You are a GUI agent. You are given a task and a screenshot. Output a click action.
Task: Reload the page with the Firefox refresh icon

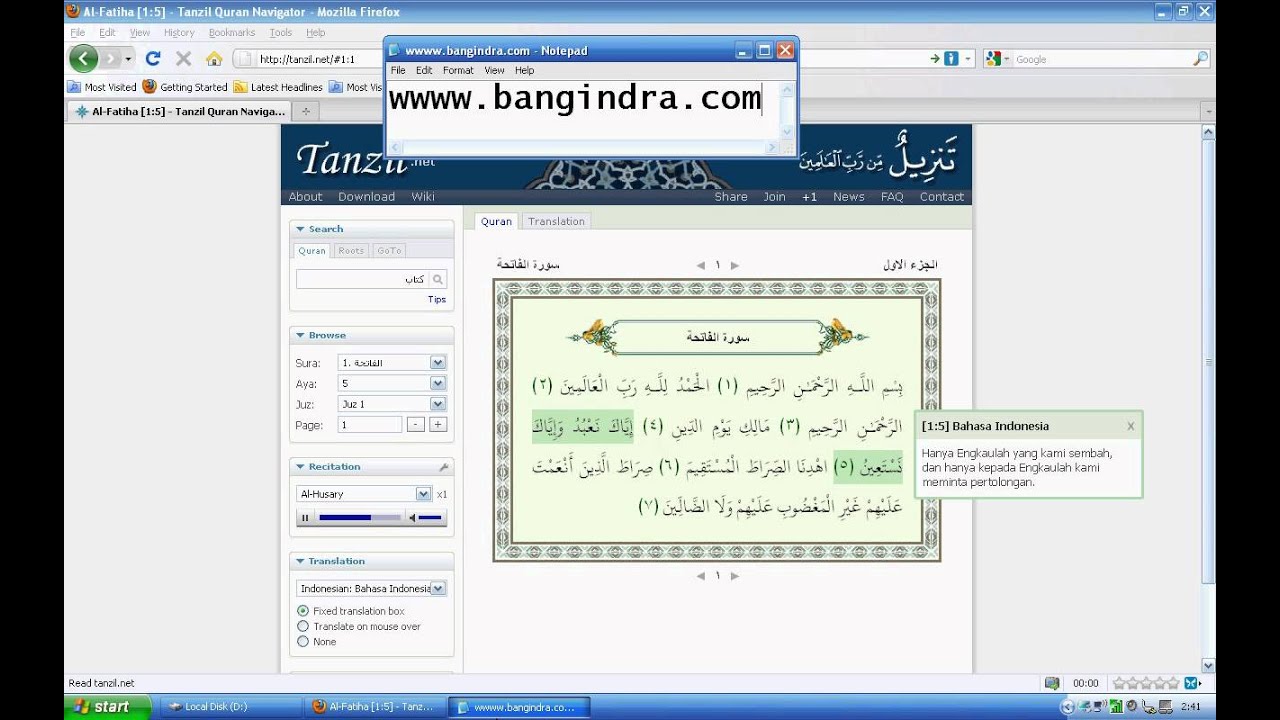(153, 59)
